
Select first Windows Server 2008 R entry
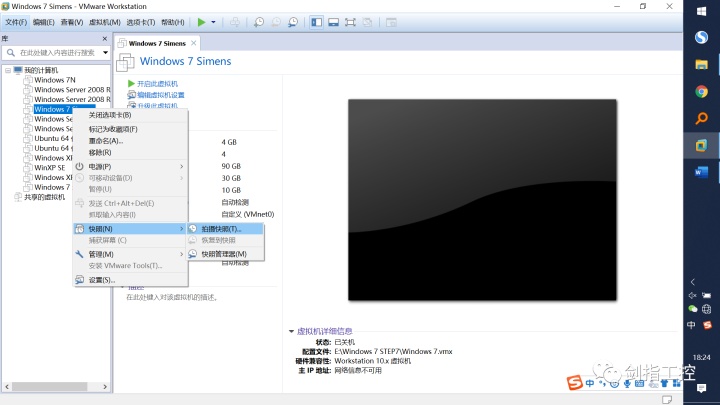(x=72, y=90)
